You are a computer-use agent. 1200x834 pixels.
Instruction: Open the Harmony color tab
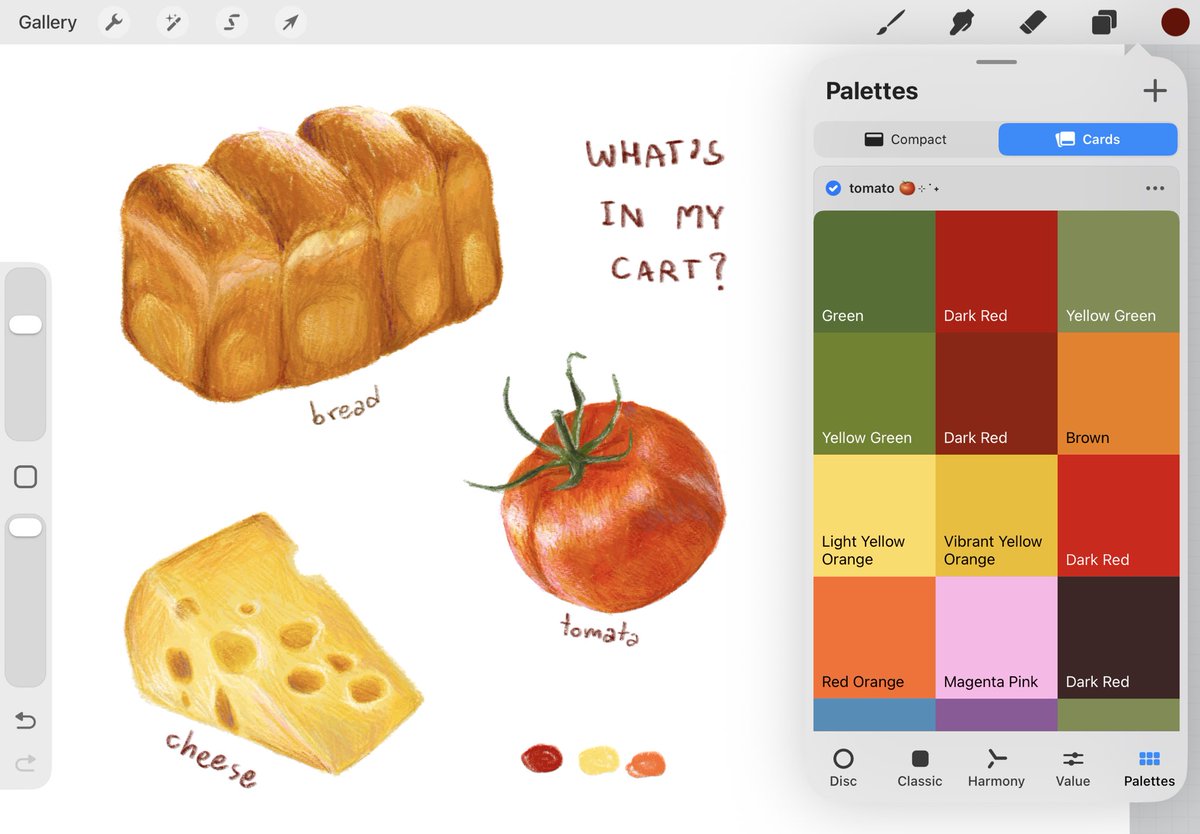[x=996, y=768]
